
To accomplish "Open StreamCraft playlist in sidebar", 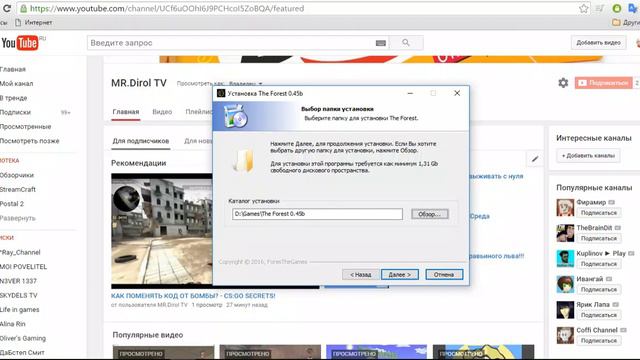I will [18, 189].
